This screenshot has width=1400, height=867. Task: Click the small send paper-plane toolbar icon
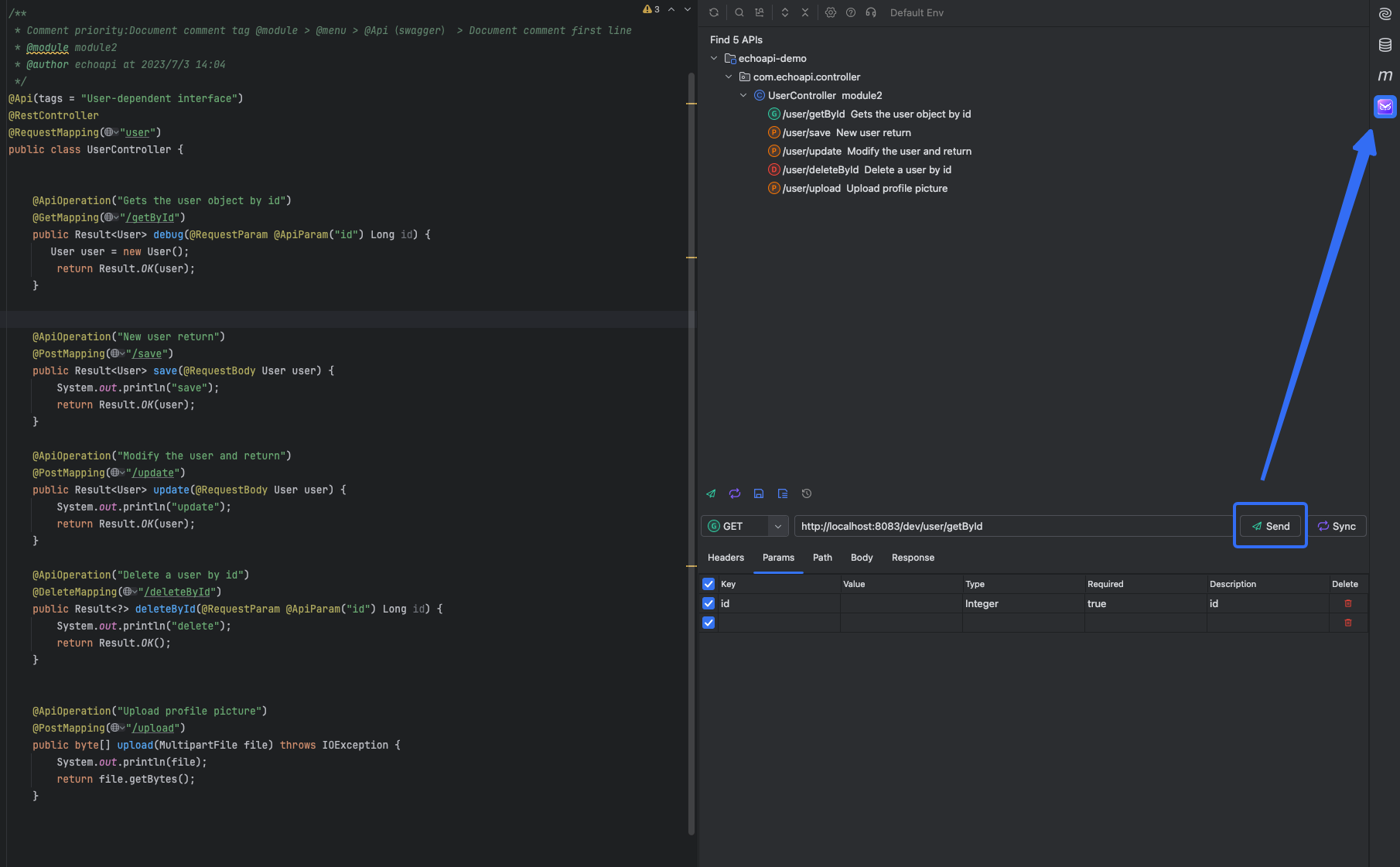click(x=711, y=493)
